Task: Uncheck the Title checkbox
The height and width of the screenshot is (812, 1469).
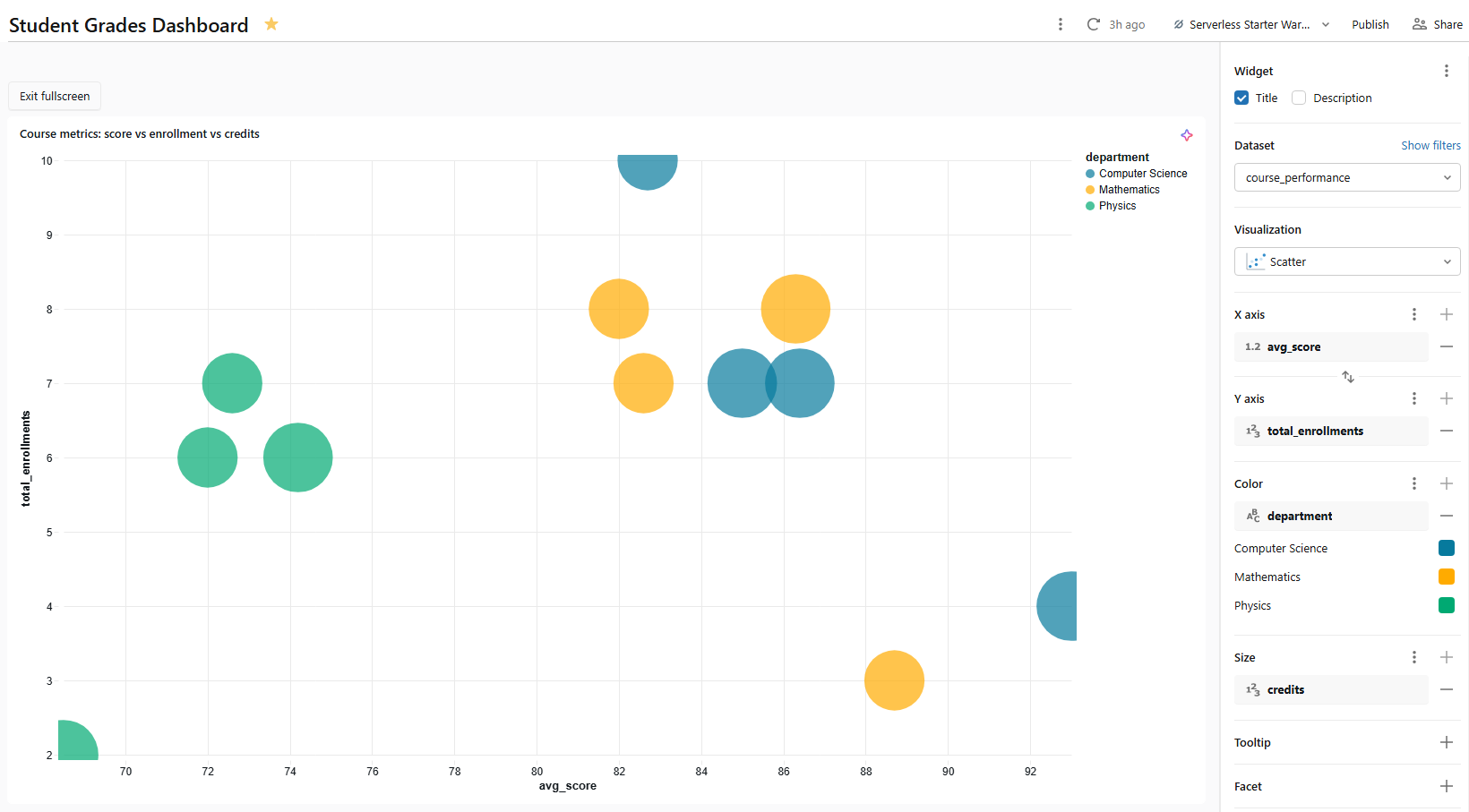Action: pos(1241,98)
